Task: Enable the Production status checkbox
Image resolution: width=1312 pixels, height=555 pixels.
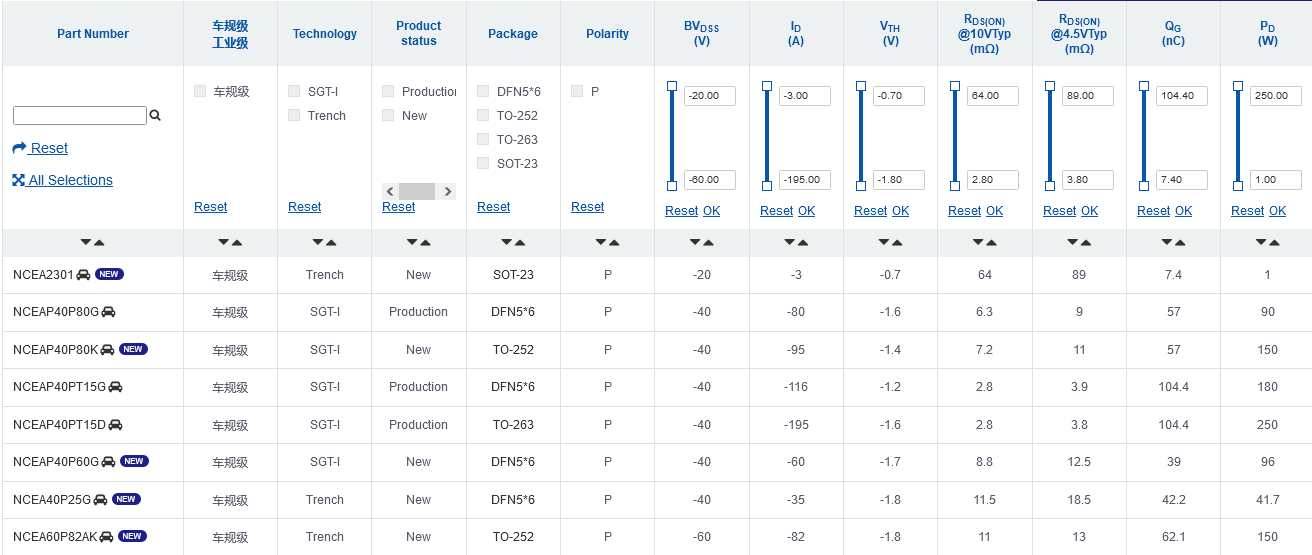Action: pos(388,91)
